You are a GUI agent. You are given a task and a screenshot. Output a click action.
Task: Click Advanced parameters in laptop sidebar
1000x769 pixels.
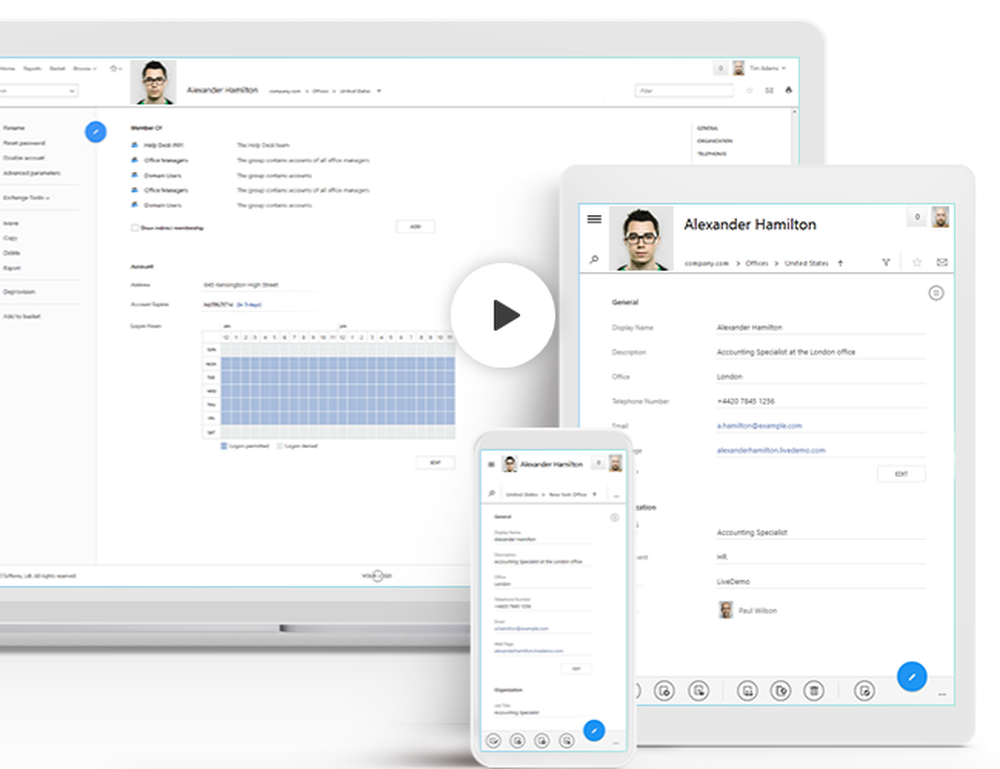tap(31, 173)
